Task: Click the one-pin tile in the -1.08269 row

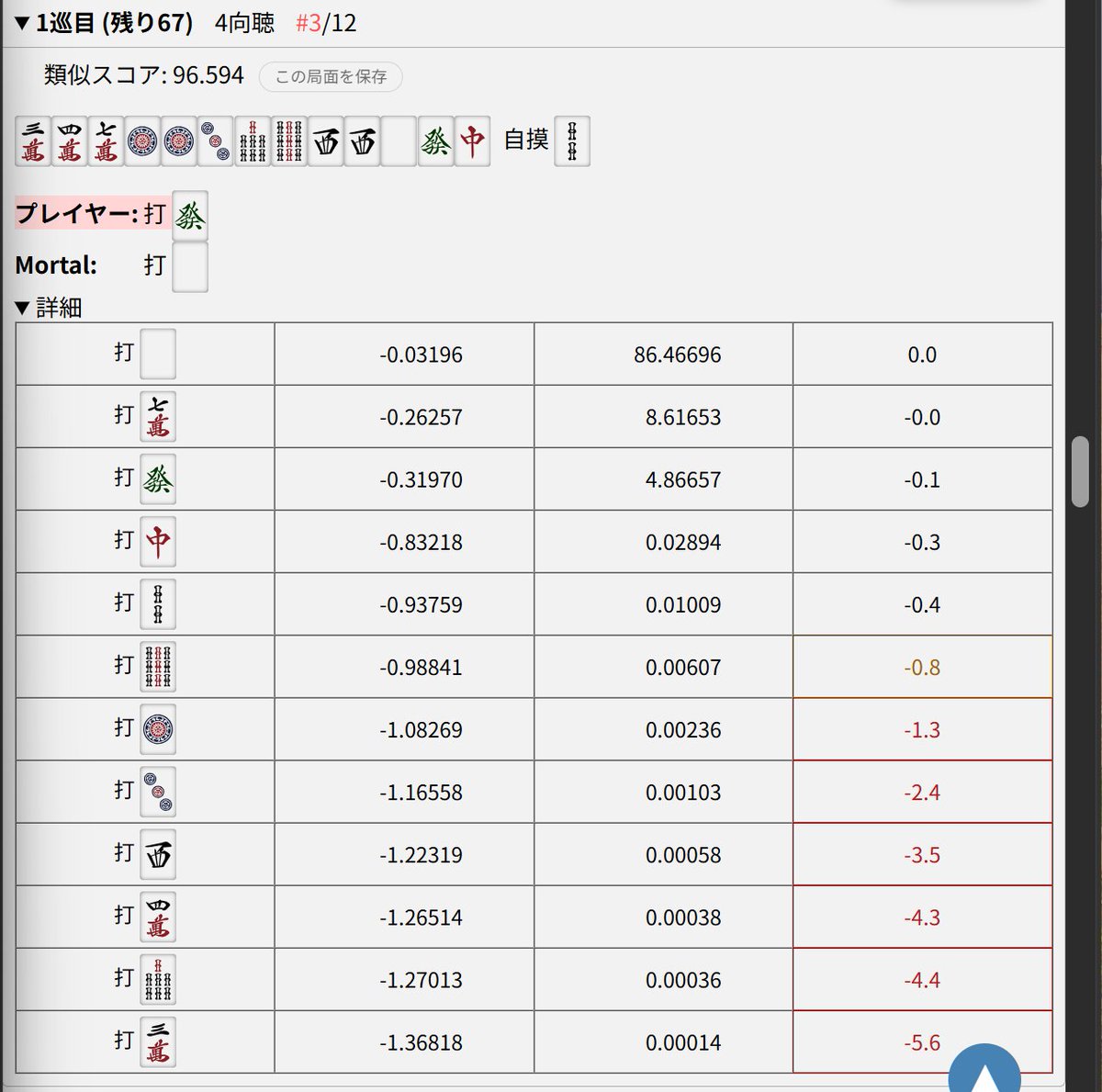Action: click(x=158, y=729)
